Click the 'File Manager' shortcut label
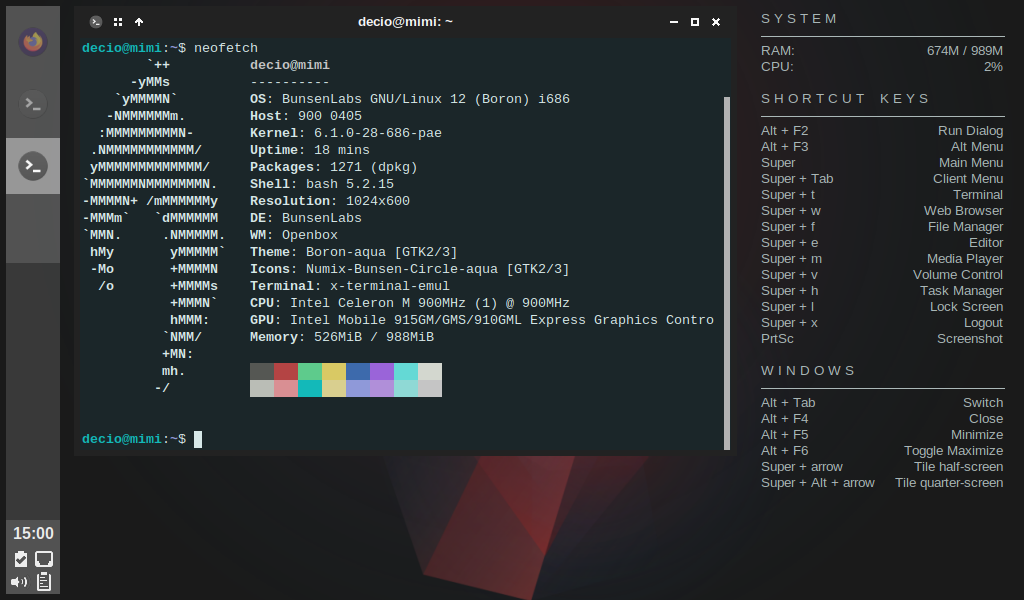Viewport: 1024px width, 600px height. click(965, 227)
